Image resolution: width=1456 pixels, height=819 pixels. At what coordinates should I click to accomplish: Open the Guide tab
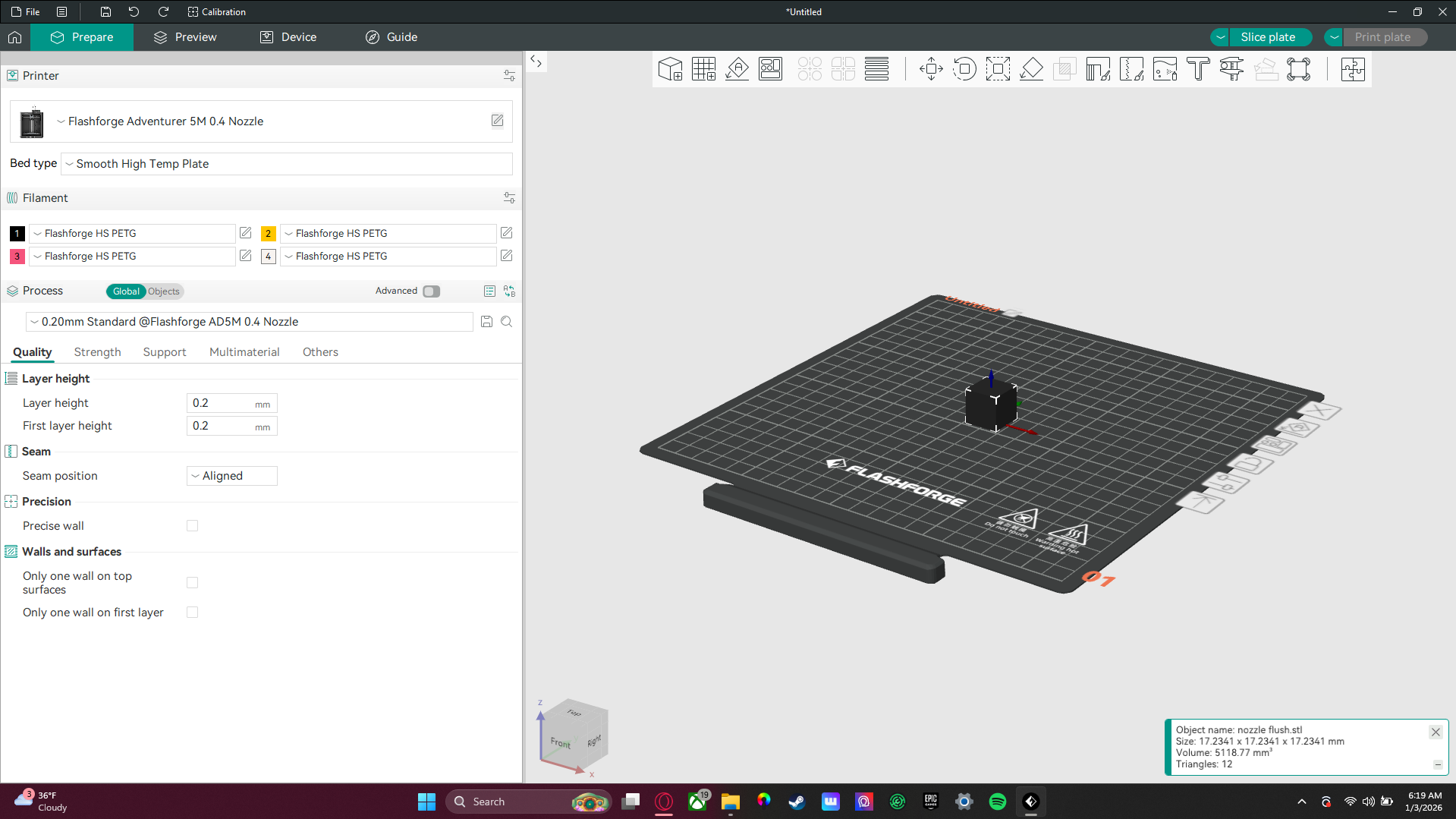[392, 37]
